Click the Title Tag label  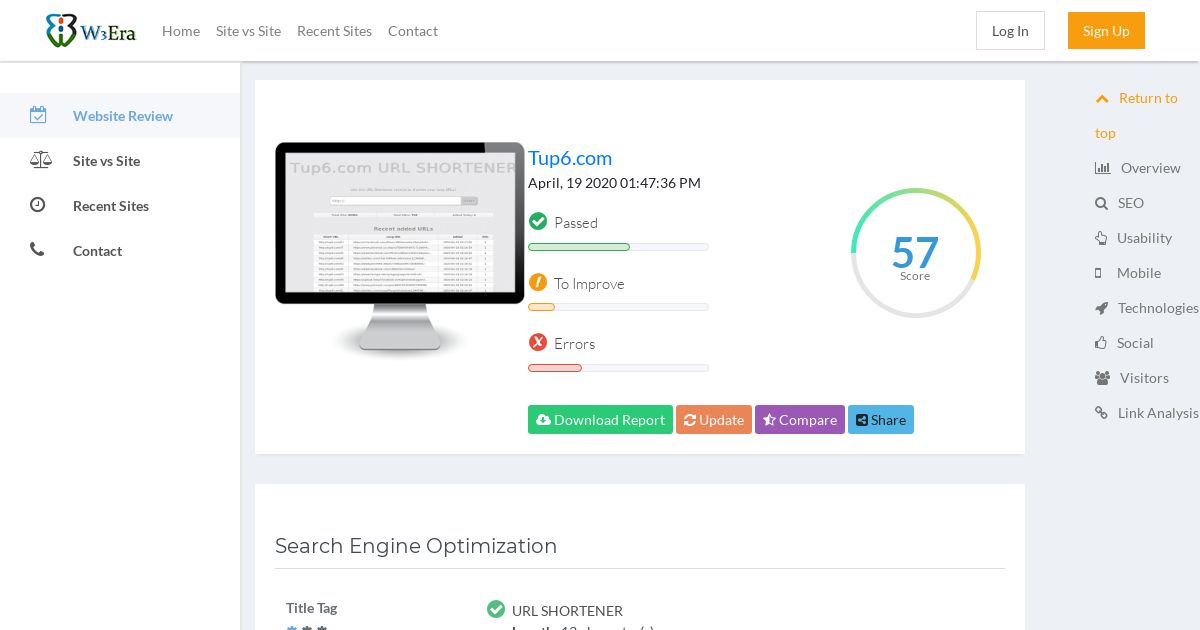click(x=311, y=608)
